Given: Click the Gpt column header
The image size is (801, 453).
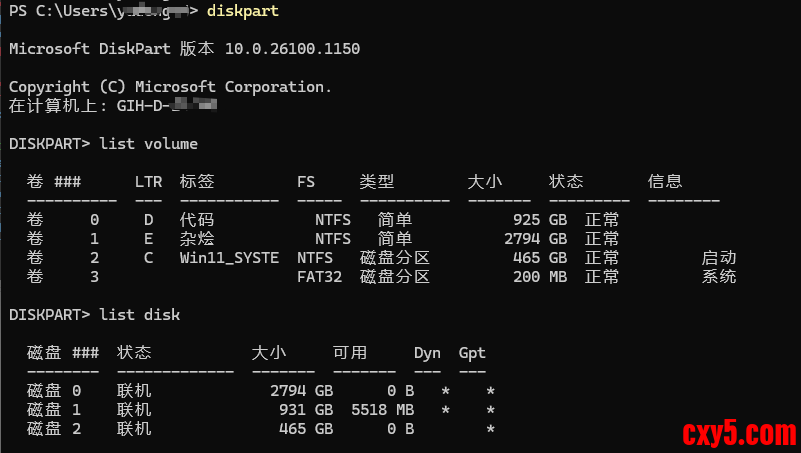Looking at the screenshot, I should (472, 353).
